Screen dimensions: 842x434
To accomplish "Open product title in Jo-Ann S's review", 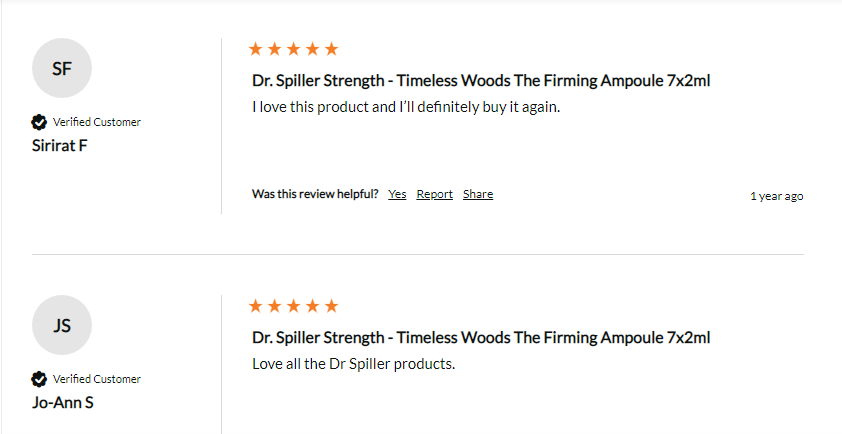I will pos(481,337).
